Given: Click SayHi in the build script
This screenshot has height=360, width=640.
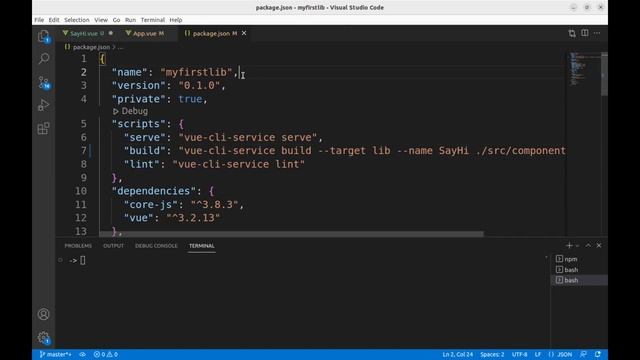Looking at the screenshot, I should coord(454,151).
